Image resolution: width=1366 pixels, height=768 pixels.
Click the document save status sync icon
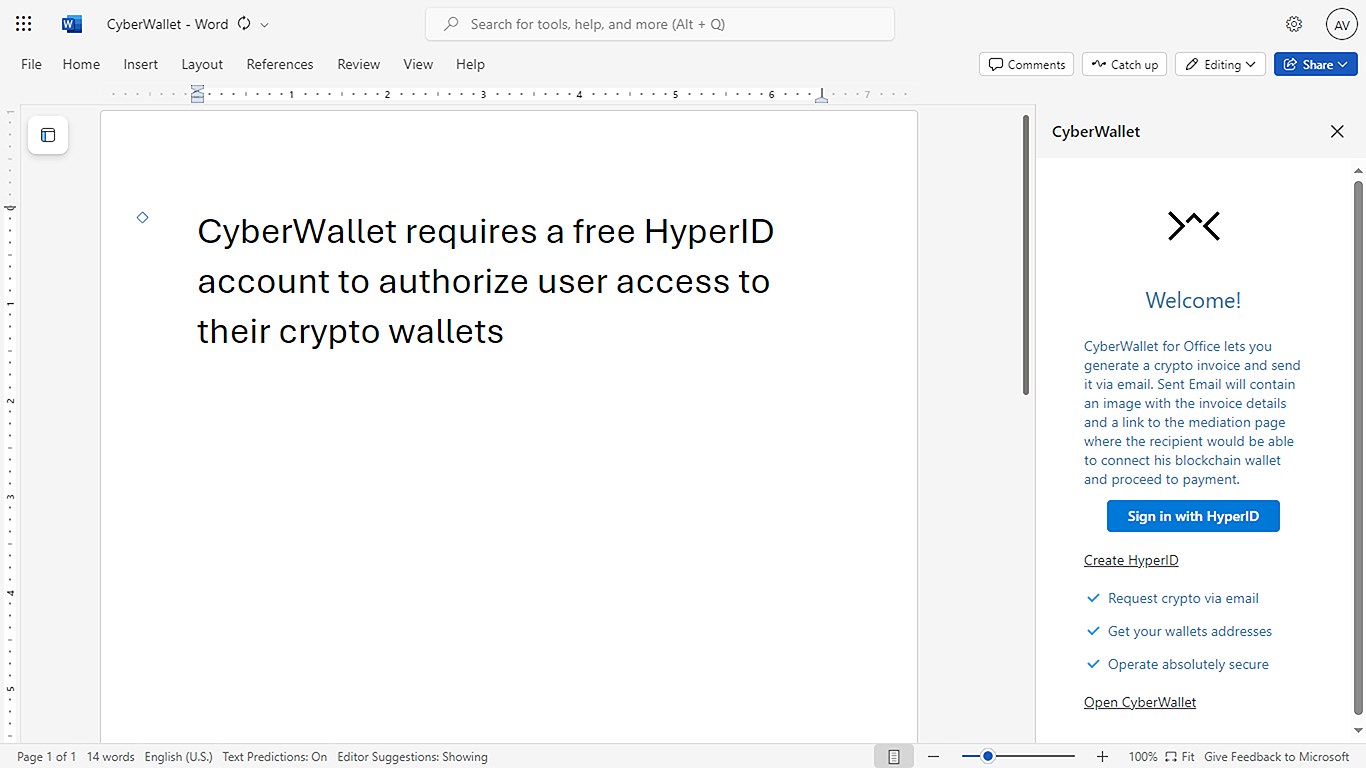click(244, 24)
